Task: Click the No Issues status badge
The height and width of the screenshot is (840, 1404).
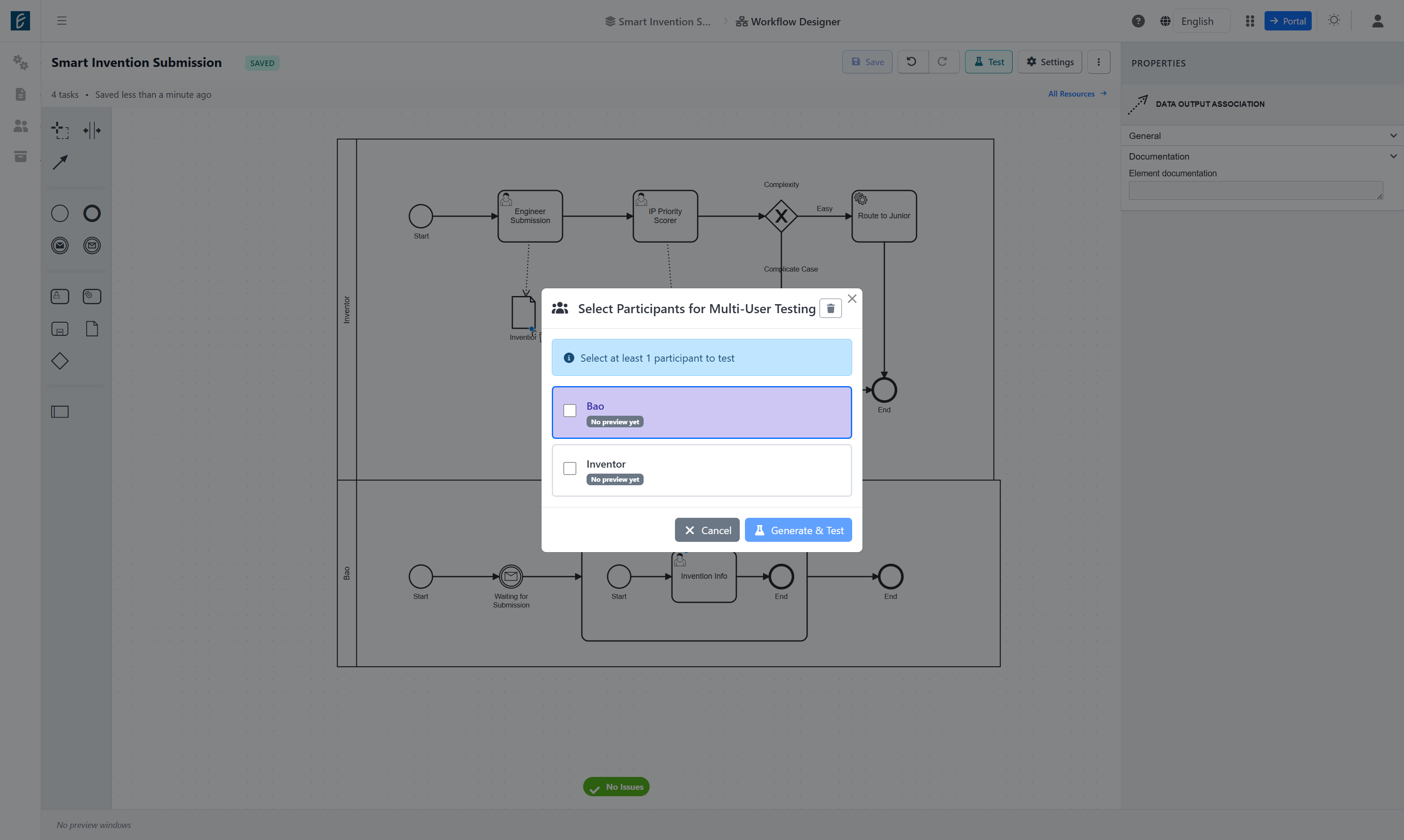Action: point(616,786)
